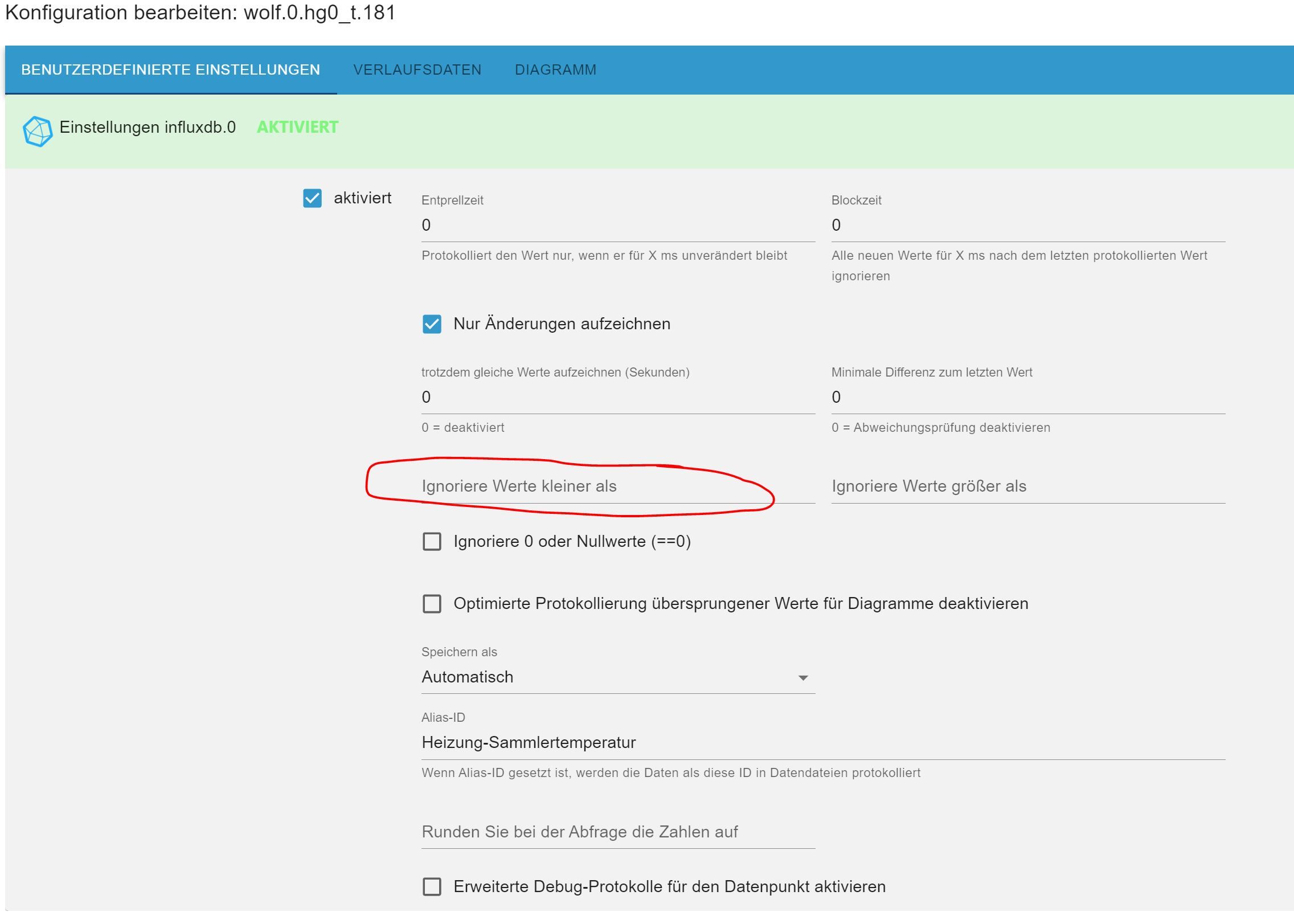
Task: Click trotzdem gleiche Werte aufzeichnen field
Action: [x=618, y=398]
